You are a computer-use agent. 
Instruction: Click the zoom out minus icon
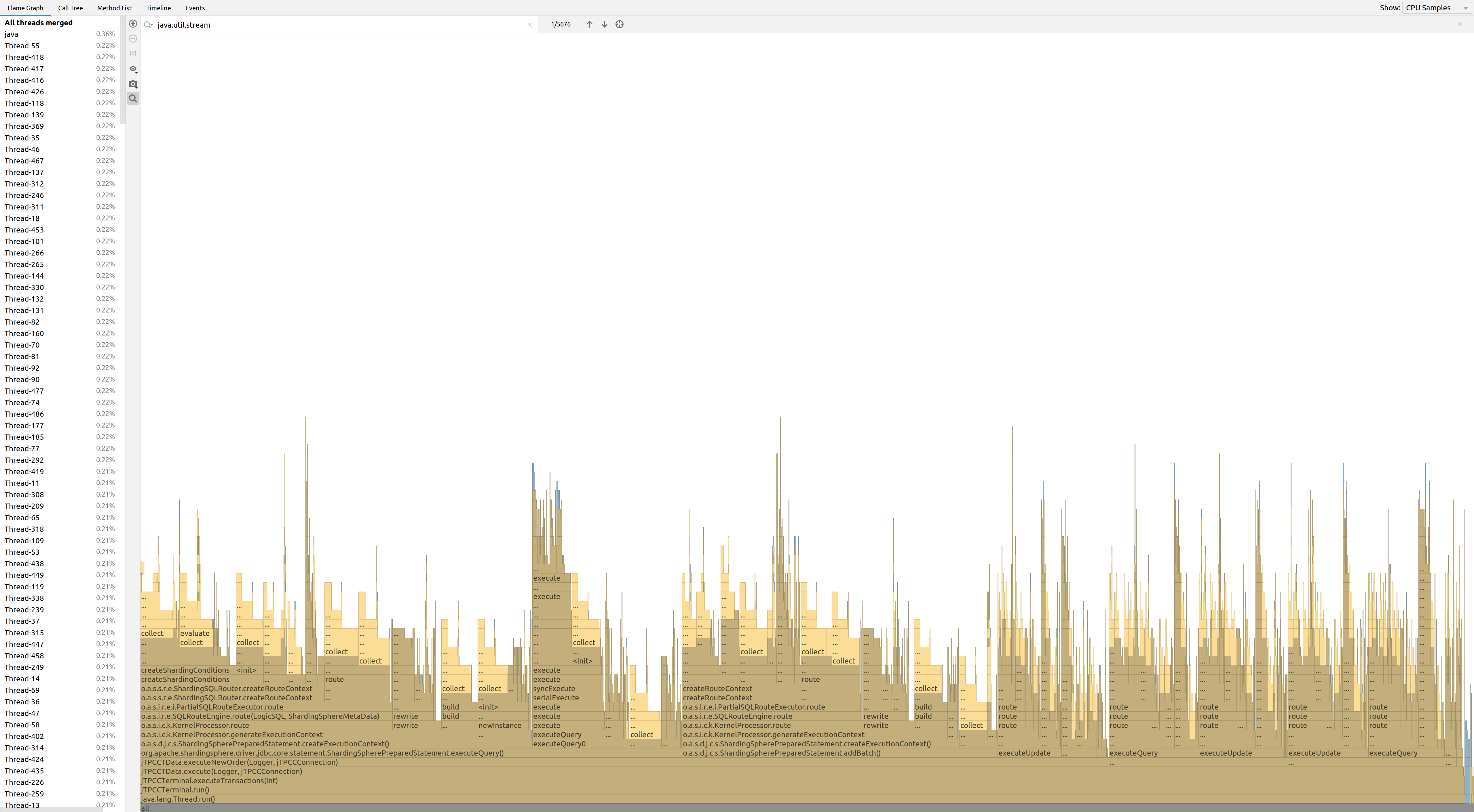tap(133, 39)
